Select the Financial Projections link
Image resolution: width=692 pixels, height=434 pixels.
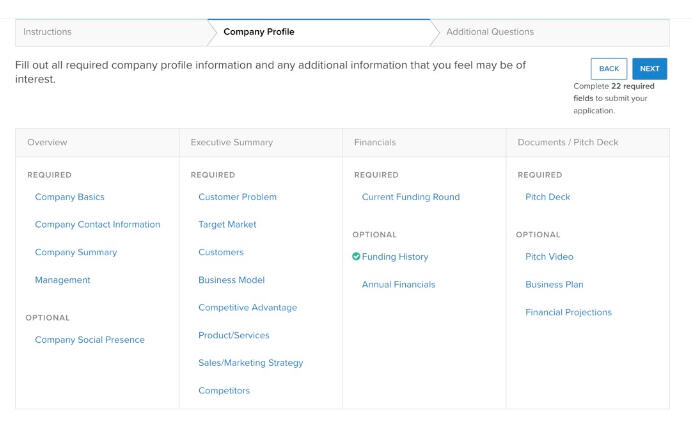568,313
